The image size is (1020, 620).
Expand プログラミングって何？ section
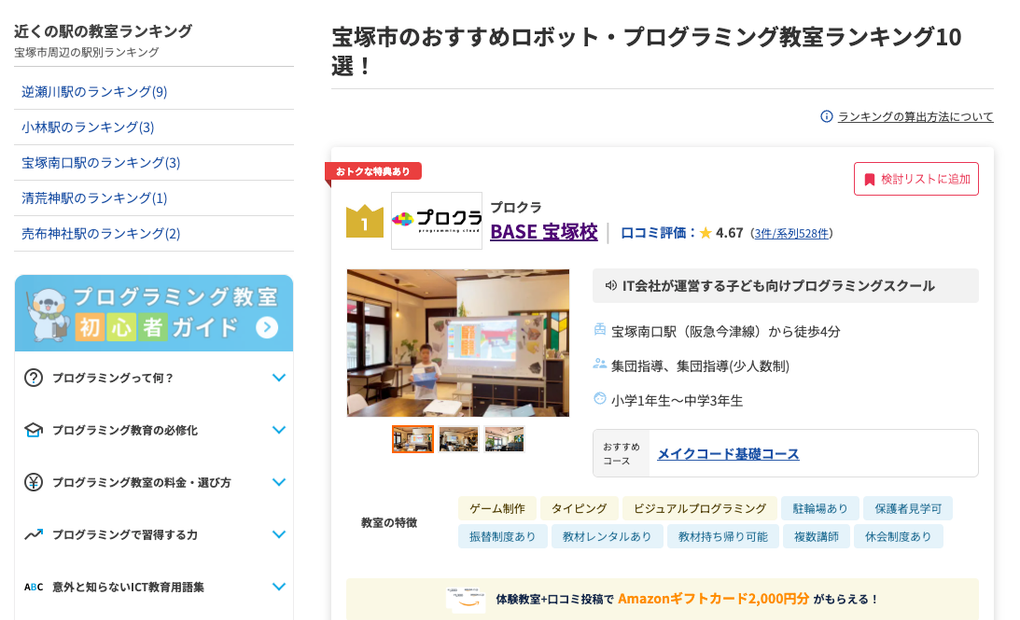point(278,378)
